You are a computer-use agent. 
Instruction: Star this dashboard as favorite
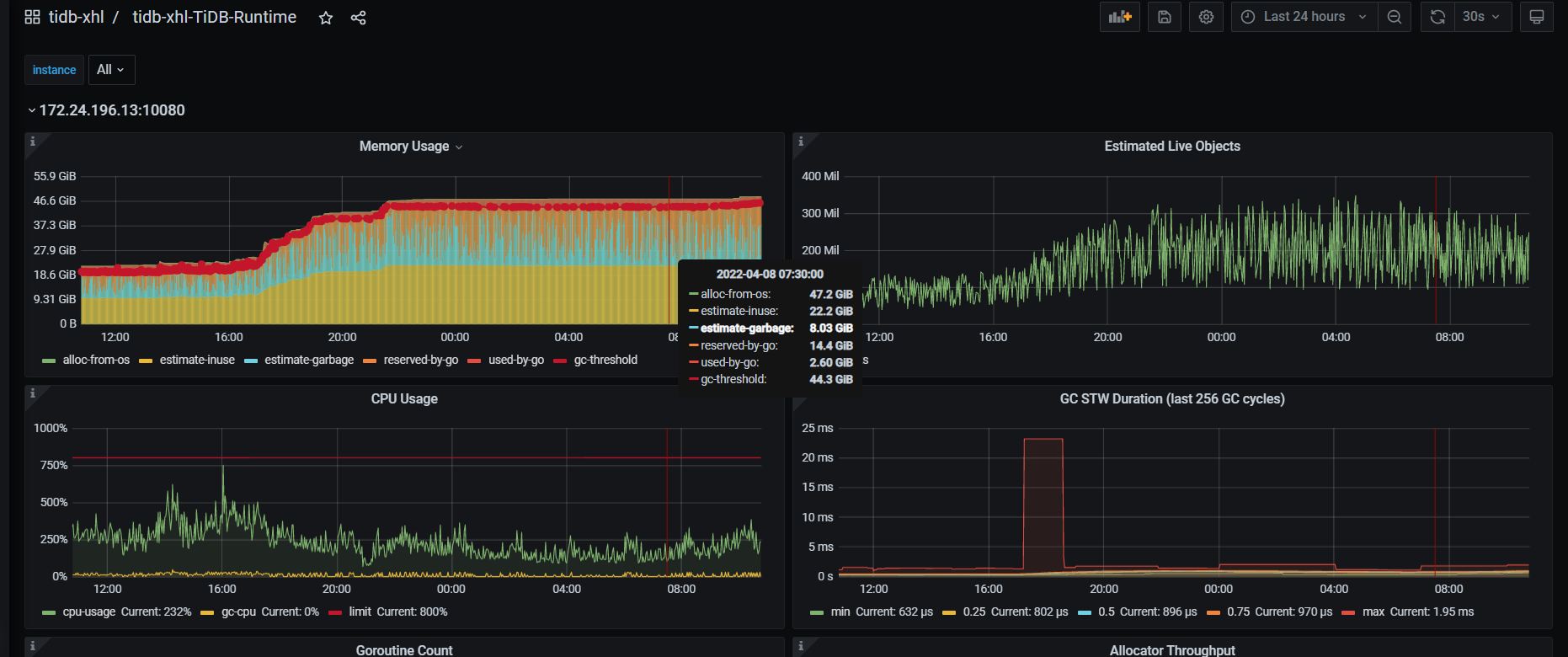pos(326,18)
